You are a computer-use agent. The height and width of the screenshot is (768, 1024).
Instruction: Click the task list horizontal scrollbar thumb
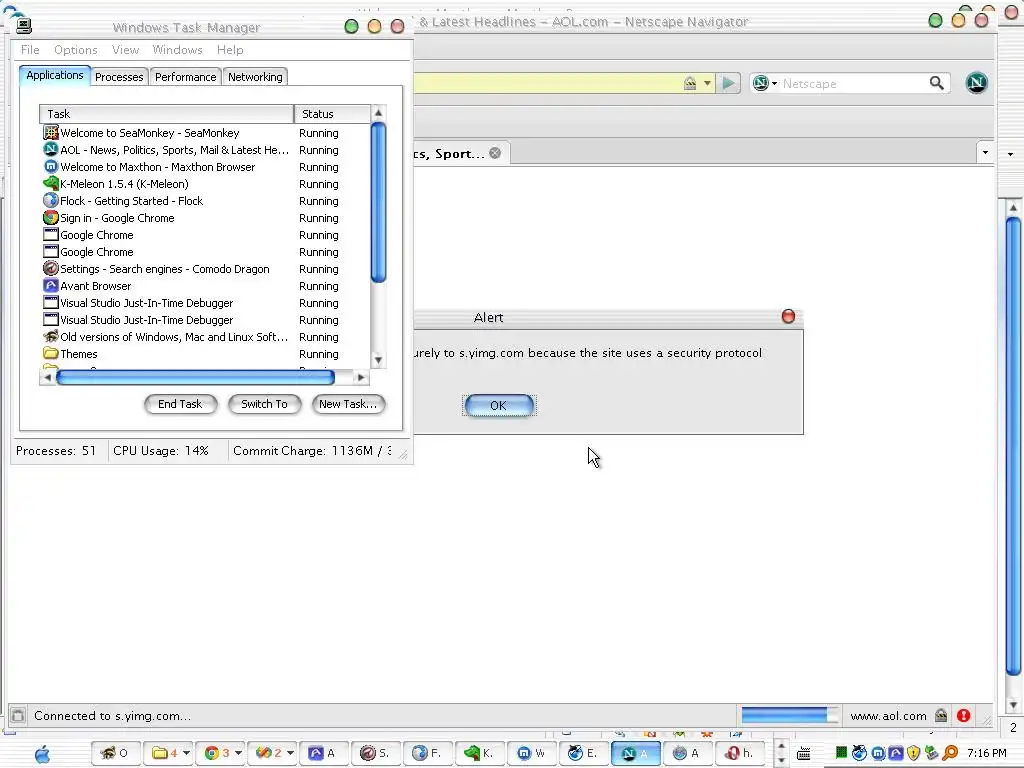click(195, 377)
